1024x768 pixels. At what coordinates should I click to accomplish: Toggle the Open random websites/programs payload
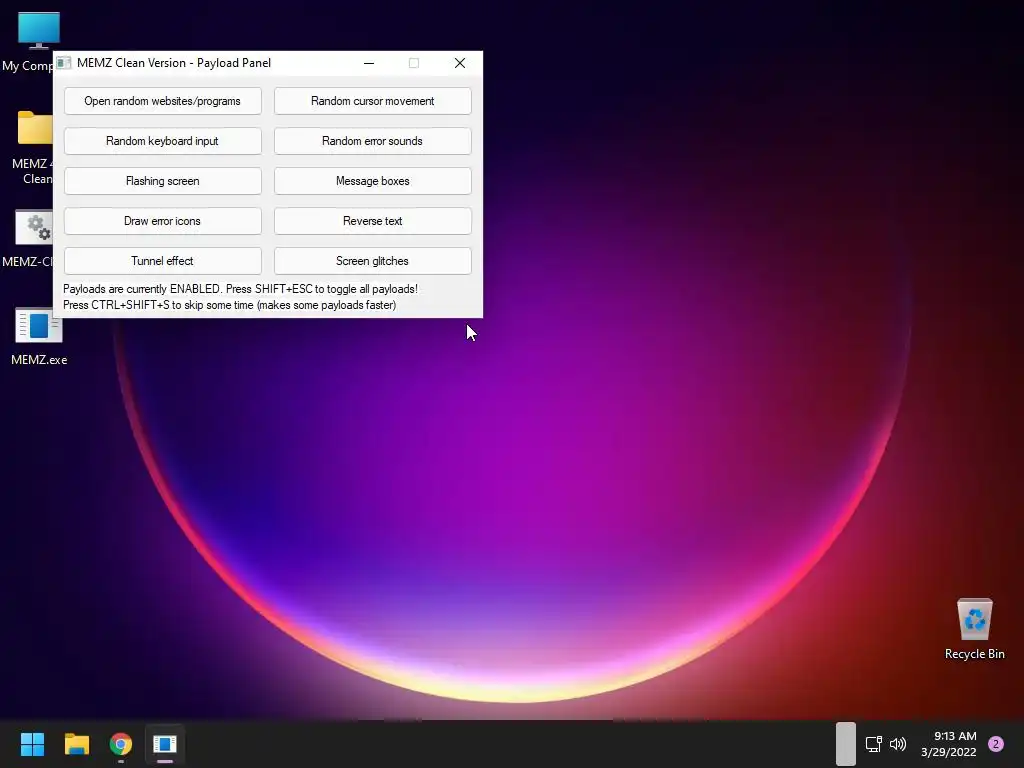click(x=163, y=101)
